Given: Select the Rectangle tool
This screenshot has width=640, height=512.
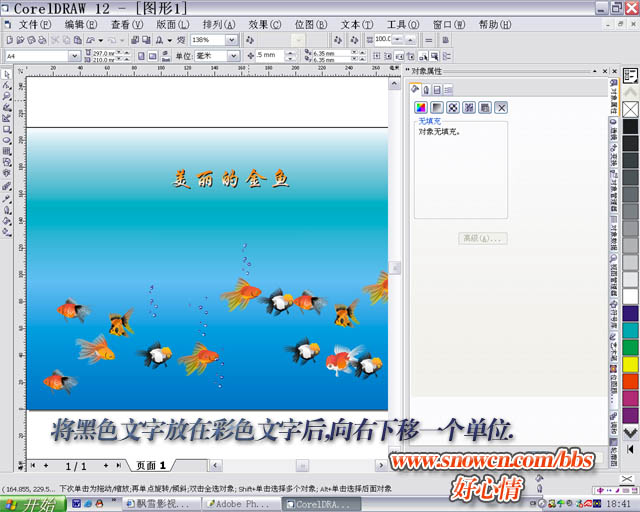Looking at the screenshot, I should pos(7,129).
